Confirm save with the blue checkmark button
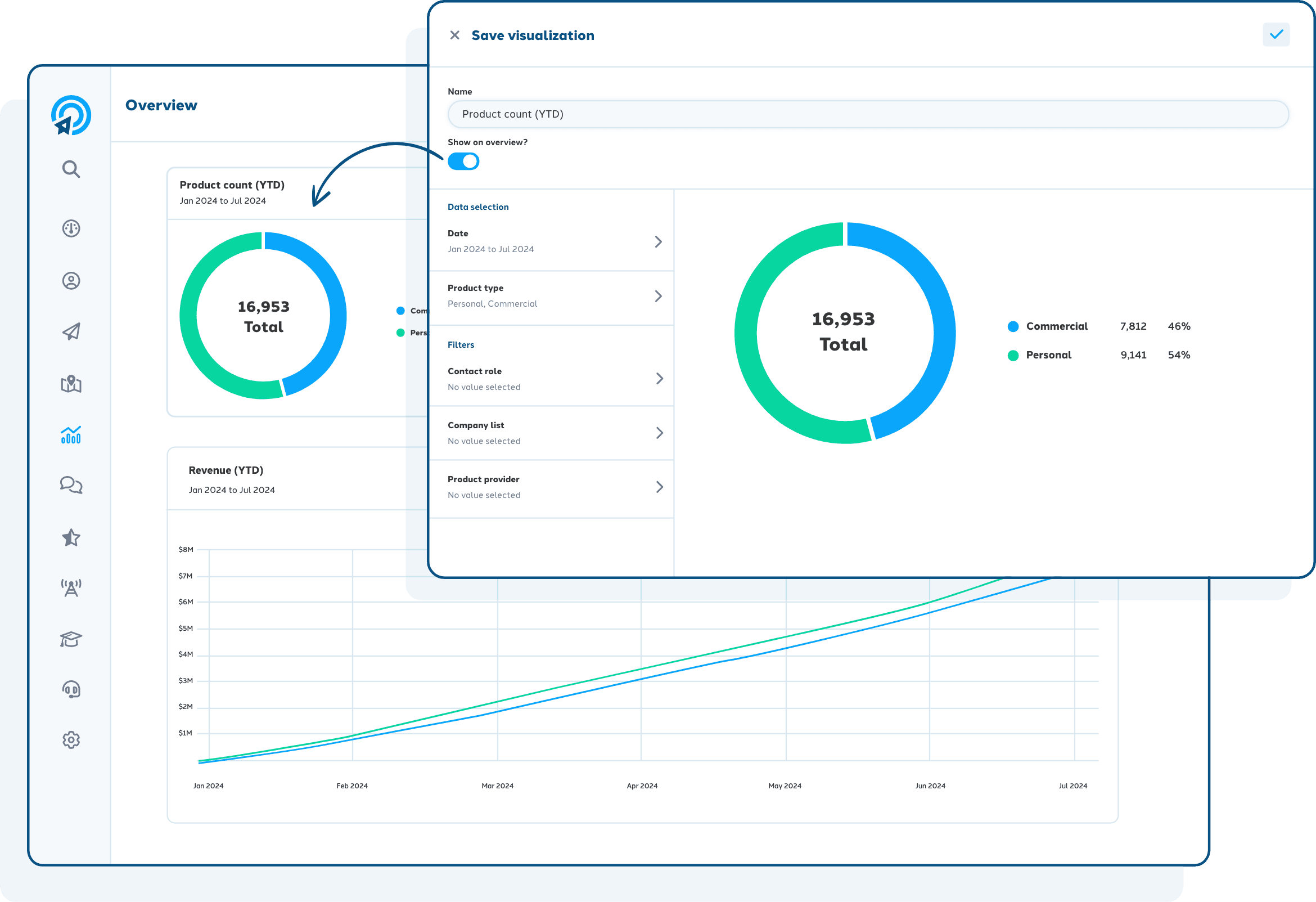The width and height of the screenshot is (1316, 902). pos(1276,34)
